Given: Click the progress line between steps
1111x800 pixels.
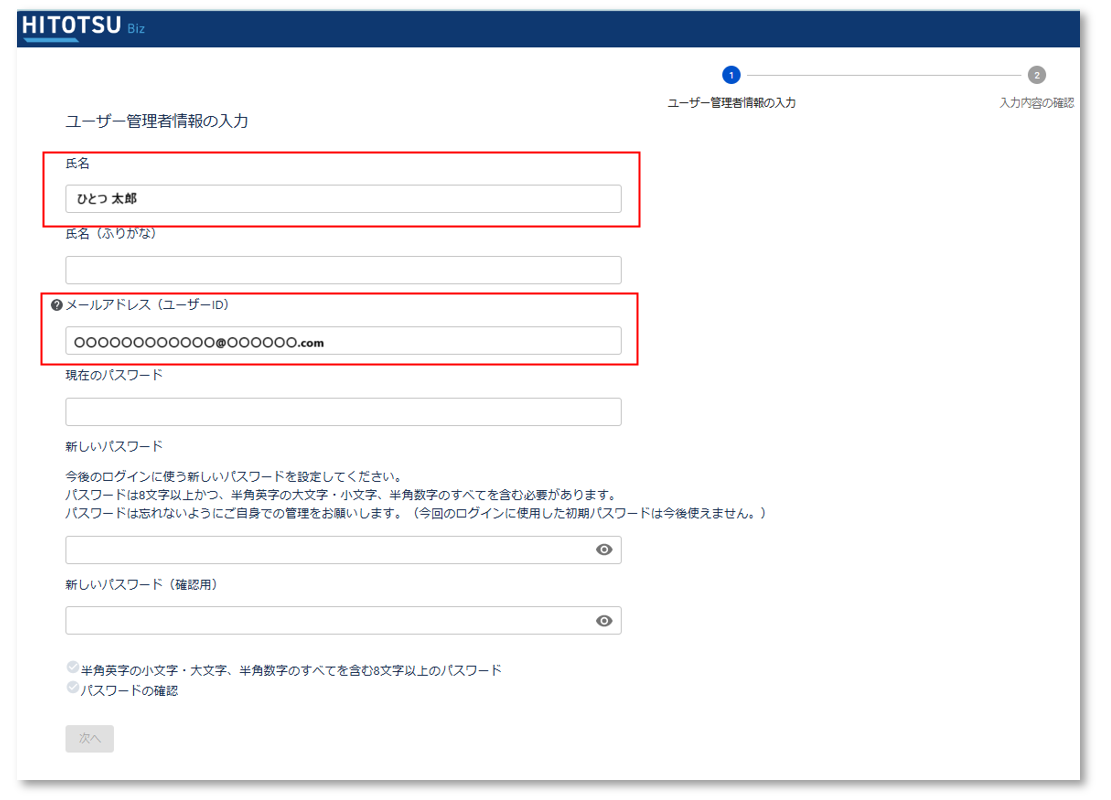Looking at the screenshot, I should [x=883, y=75].
